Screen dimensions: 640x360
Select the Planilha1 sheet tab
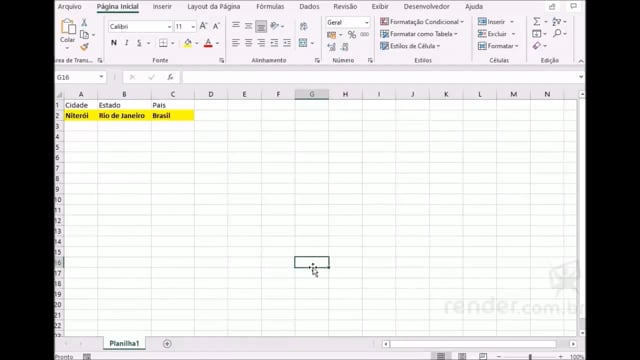pos(124,343)
